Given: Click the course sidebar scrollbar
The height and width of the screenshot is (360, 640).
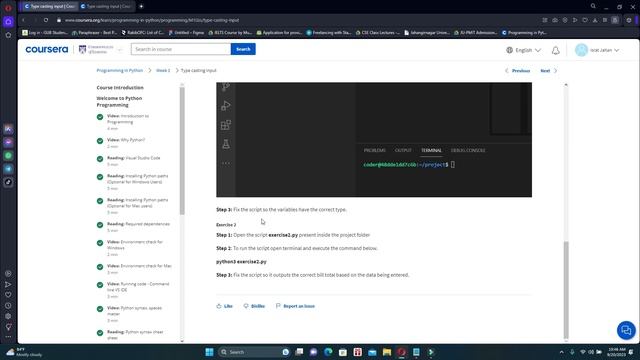Looking at the screenshot, I should click(182, 150).
